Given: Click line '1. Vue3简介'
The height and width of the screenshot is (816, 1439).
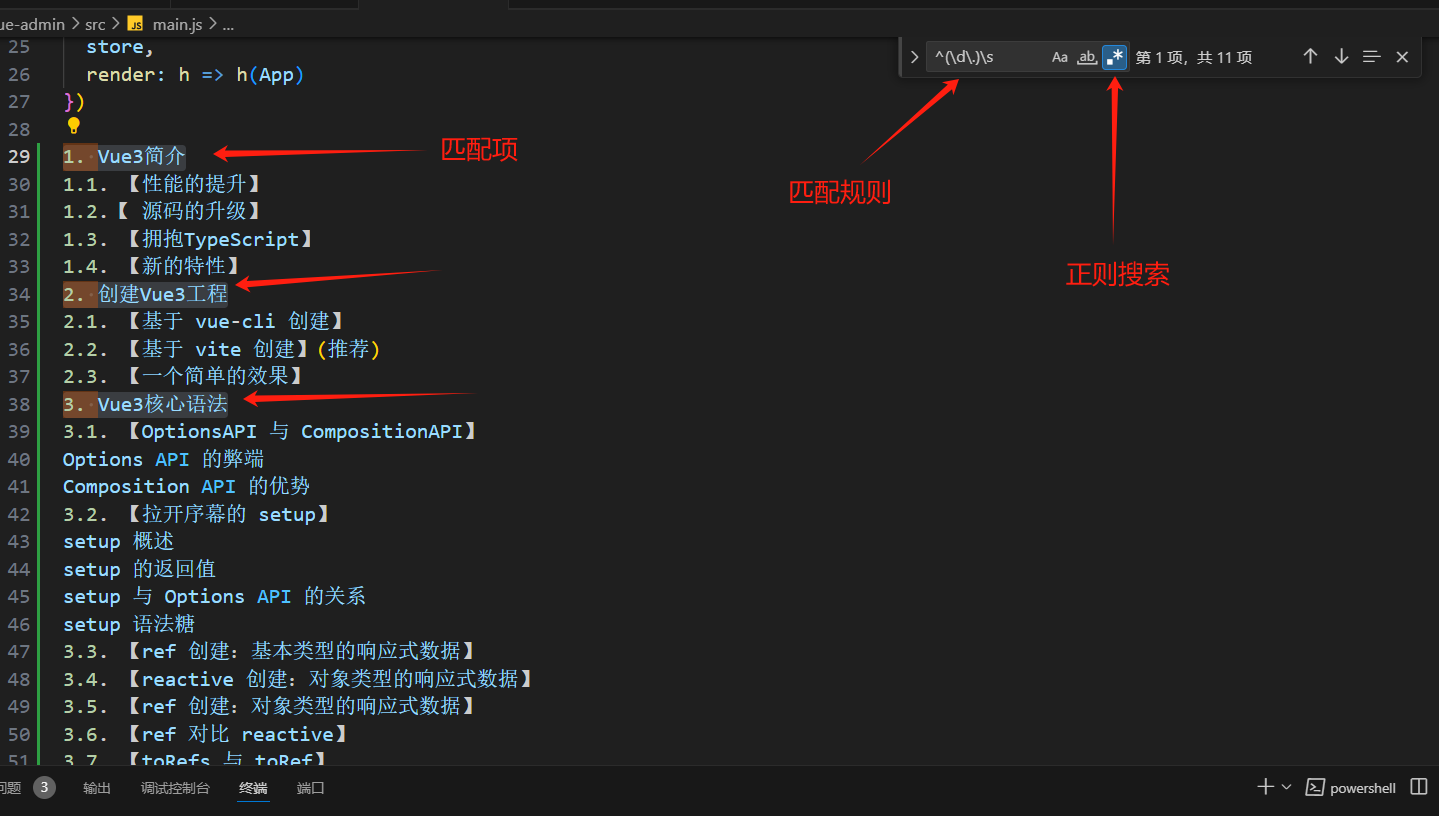Looking at the screenshot, I should [124, 156].
